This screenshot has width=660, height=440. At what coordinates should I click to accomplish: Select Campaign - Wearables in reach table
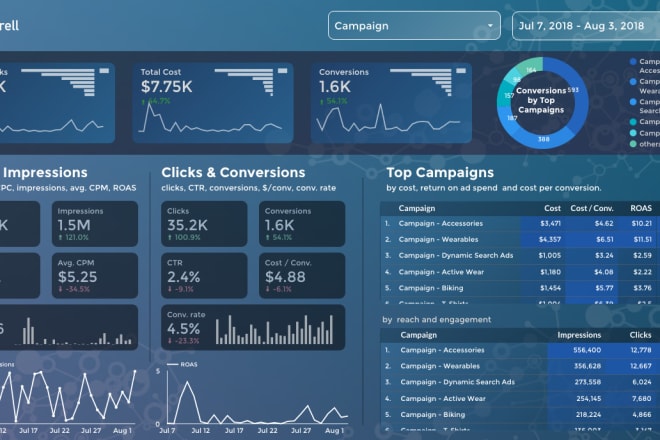pyautogui.click(x=440, y=366)
